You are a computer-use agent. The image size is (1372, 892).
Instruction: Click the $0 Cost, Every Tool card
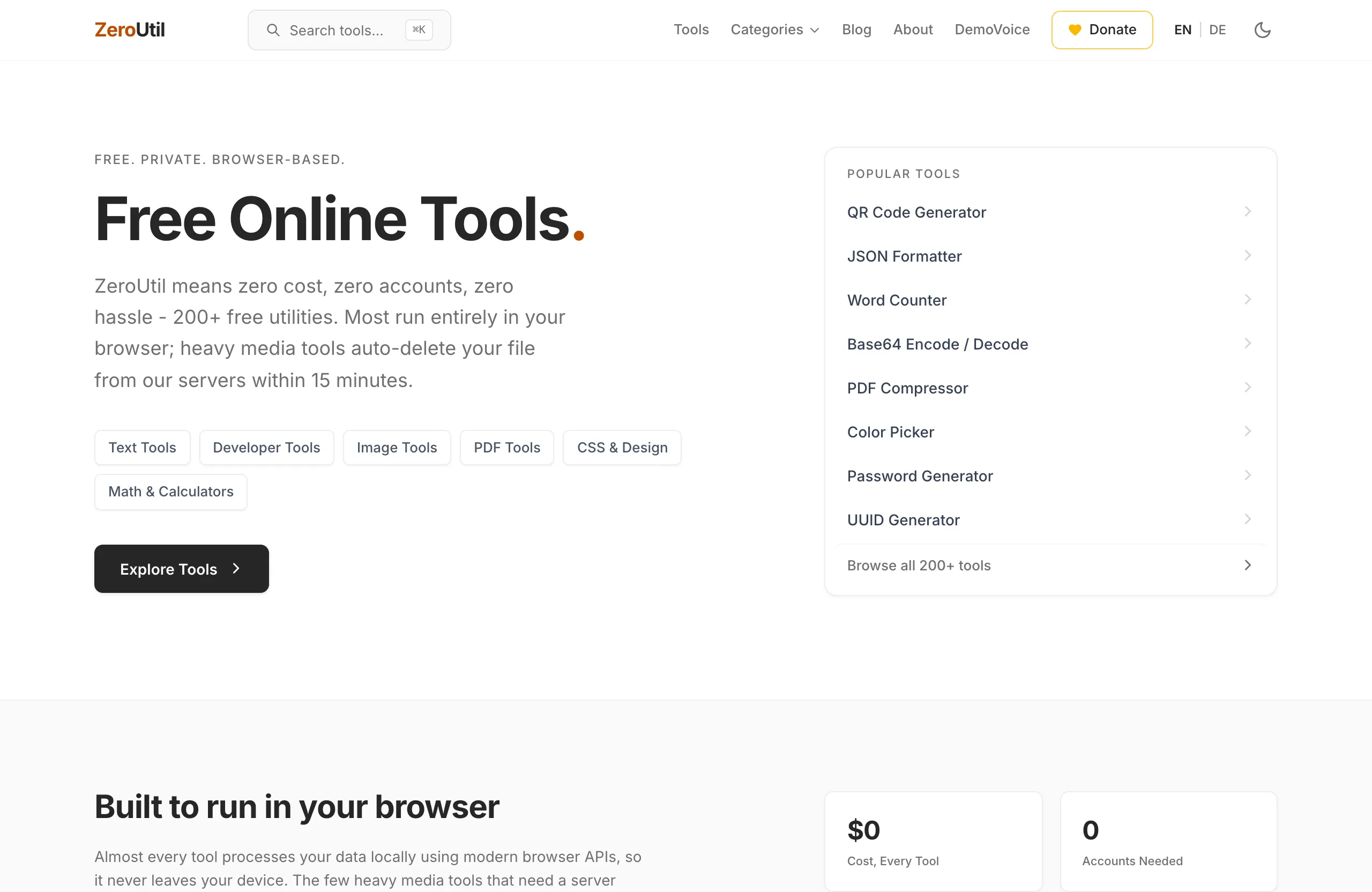click(933, 842)
